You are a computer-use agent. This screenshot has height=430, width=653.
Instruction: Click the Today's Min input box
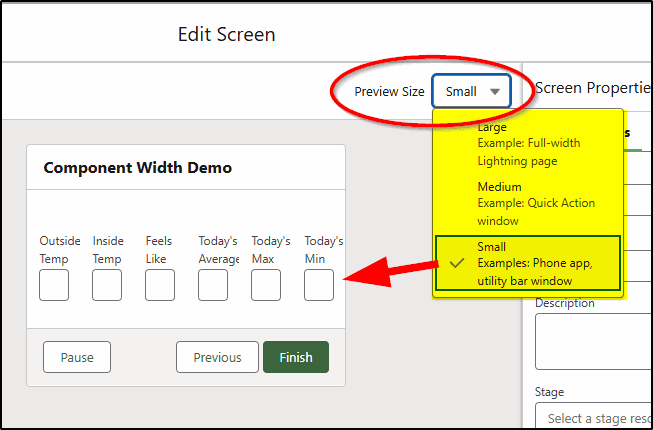pyautogui.click(x=319, y=285)
